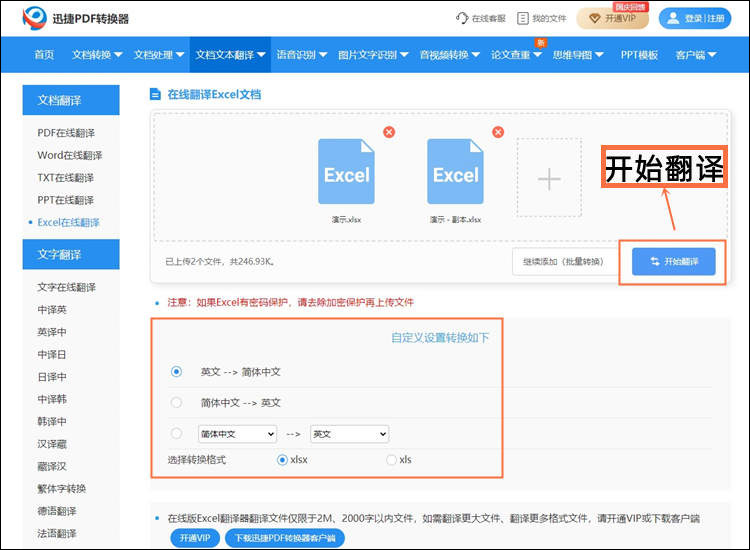
Task: Open 法语翻译 sidebar link
Action: point(57,533)
